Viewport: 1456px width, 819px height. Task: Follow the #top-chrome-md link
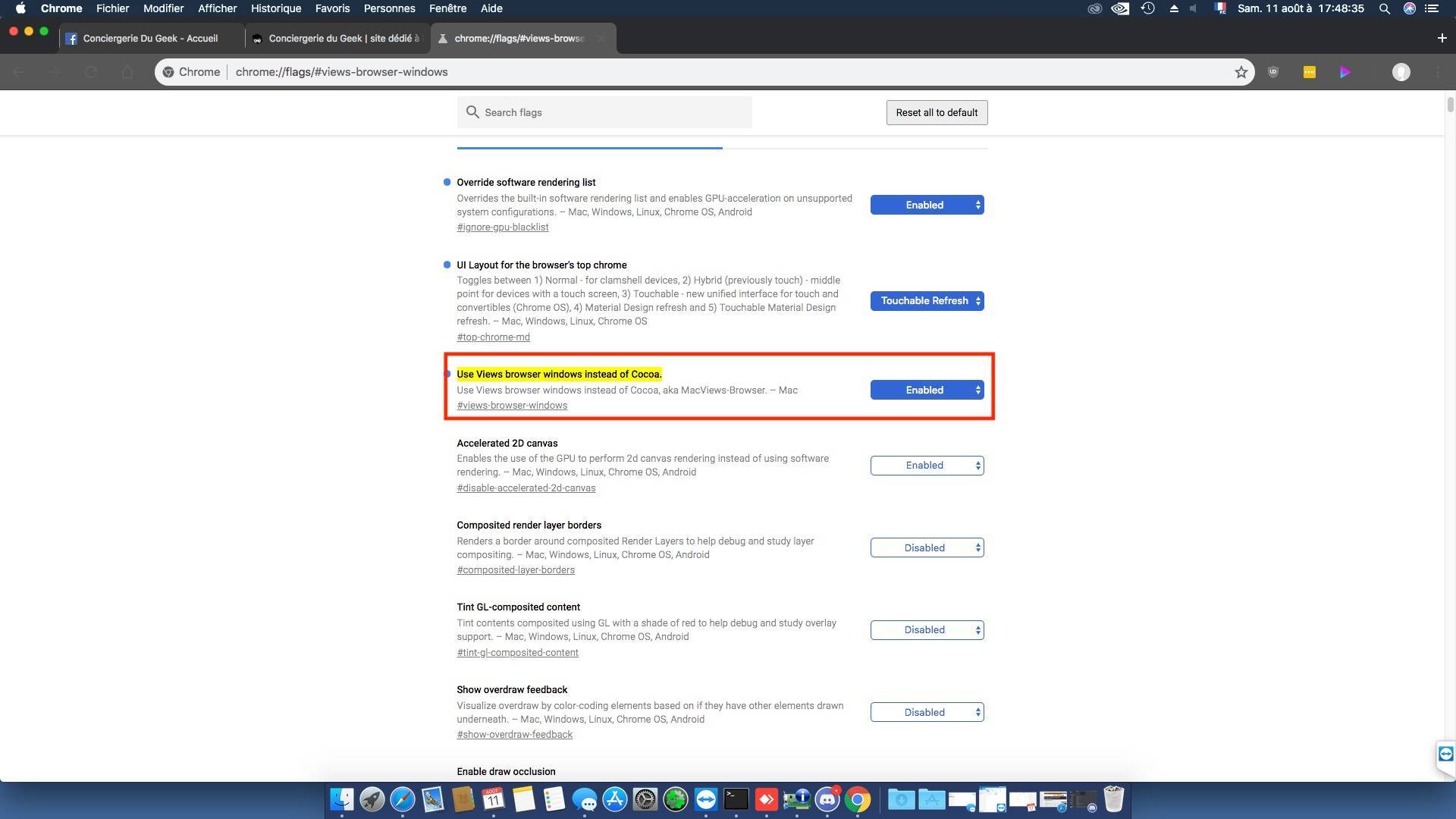click(x=493, y=337)
